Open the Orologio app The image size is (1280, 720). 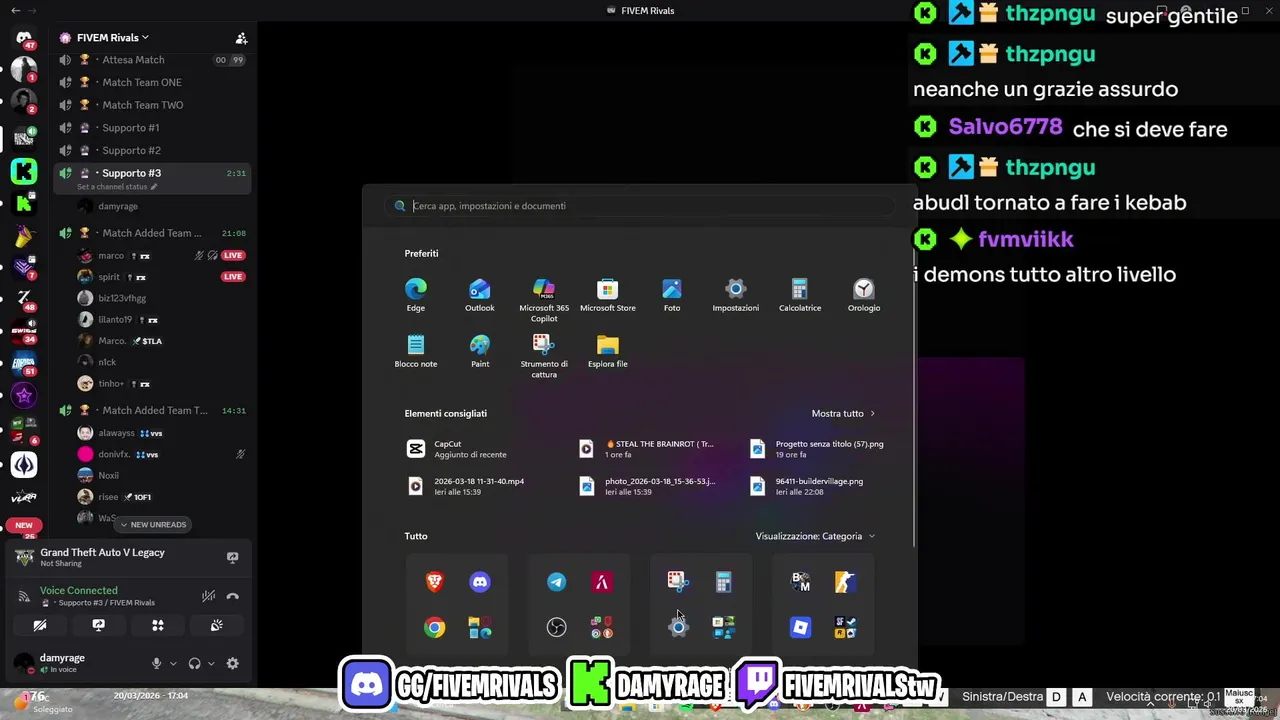[x=864, y=295]
